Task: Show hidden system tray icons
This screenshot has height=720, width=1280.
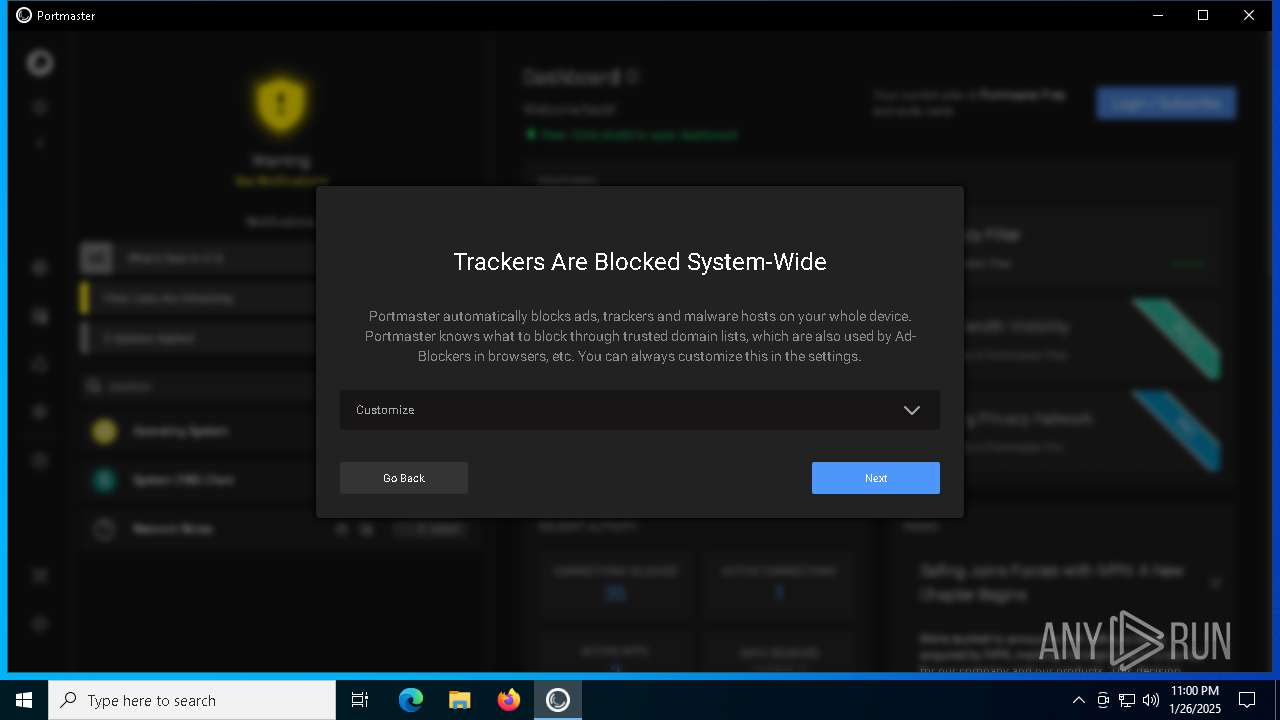Action: point(1078,700)
